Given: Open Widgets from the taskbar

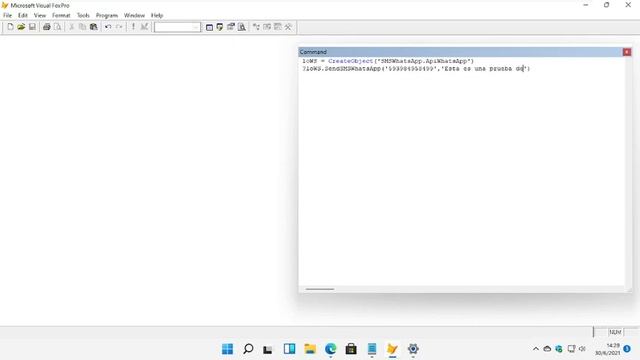Looking at the screenshot, I should (x=289, y=349).
